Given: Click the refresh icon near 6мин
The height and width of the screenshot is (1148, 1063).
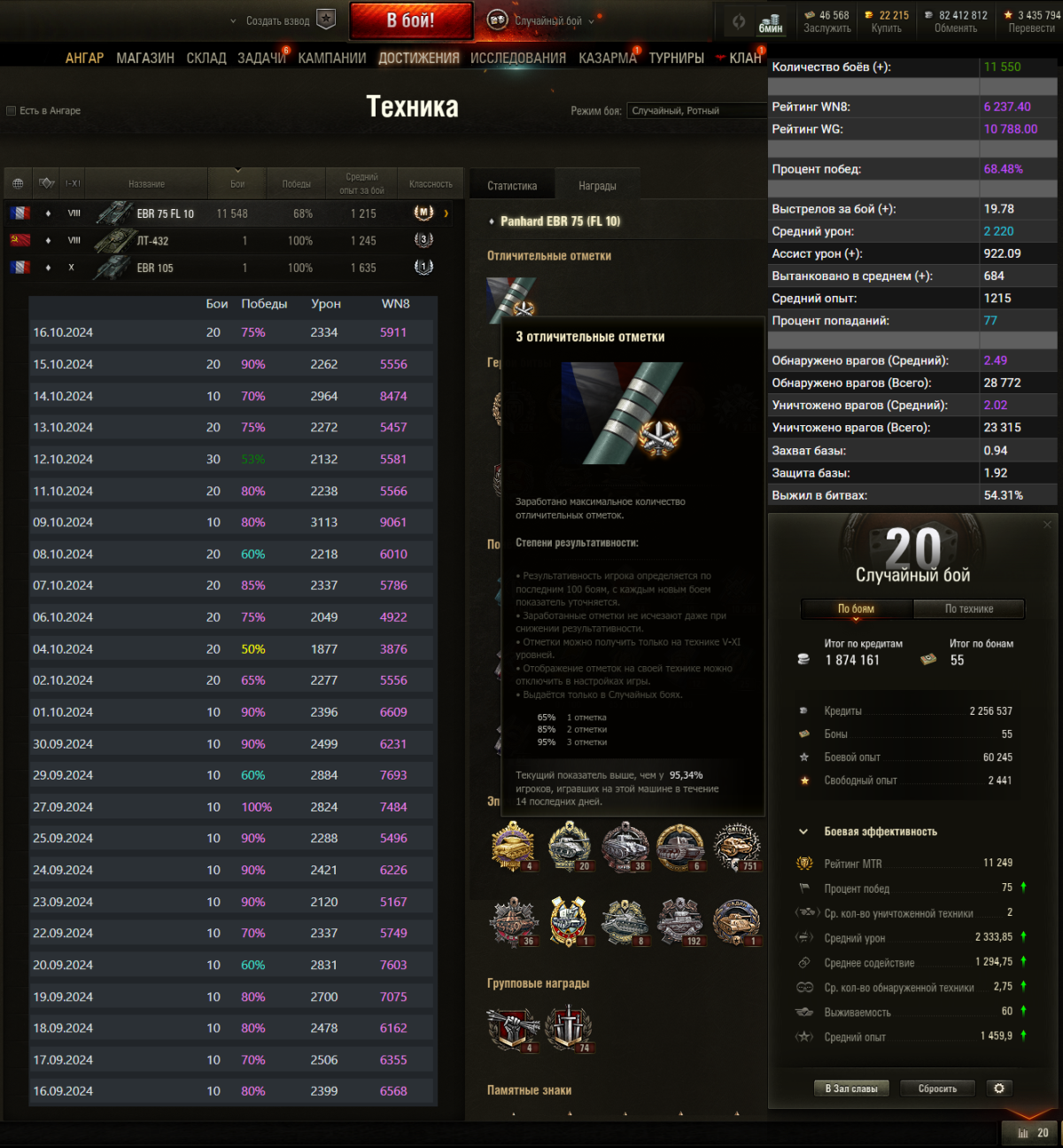Looking at the screenshot, I should coord(739,21).
